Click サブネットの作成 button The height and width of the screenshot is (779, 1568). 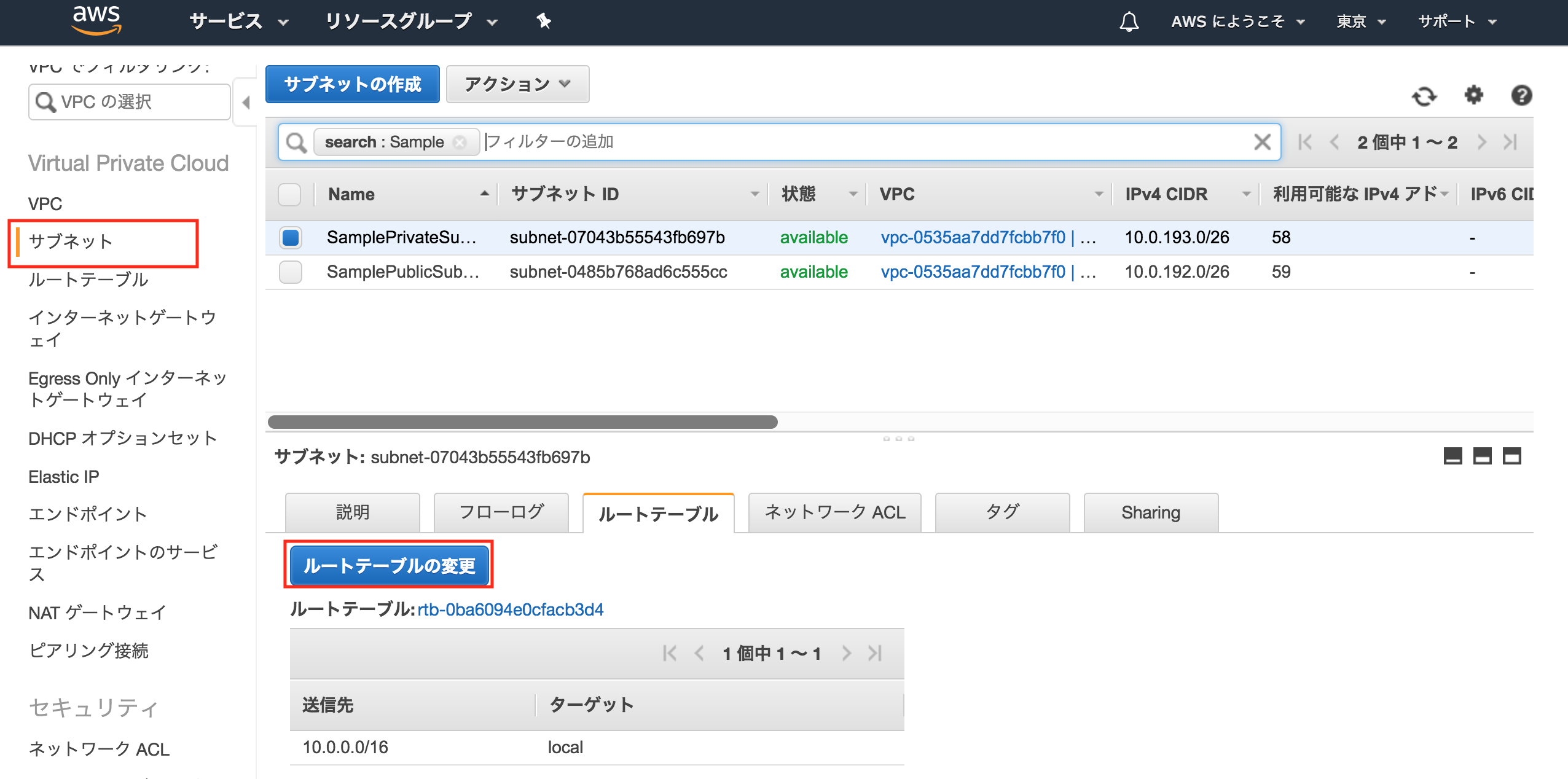[x=352, y=84]
